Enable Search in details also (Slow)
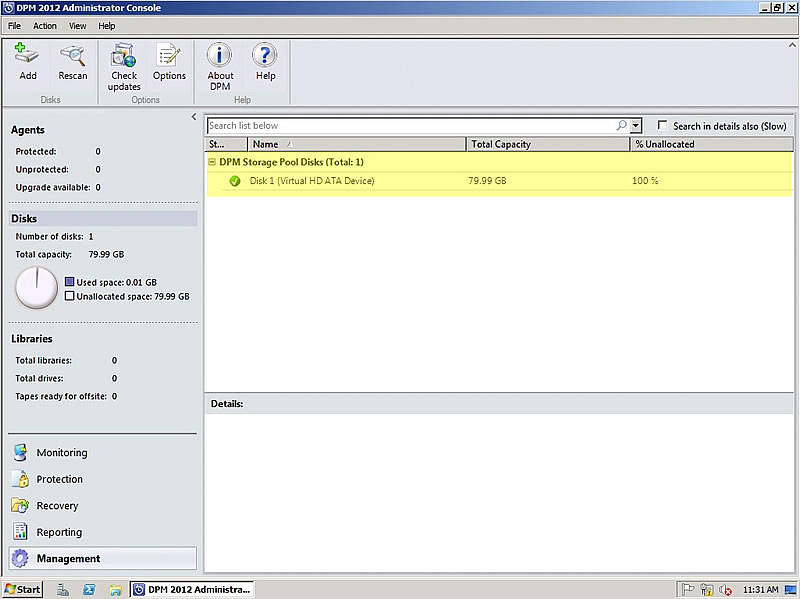 (x=663, y=125)
